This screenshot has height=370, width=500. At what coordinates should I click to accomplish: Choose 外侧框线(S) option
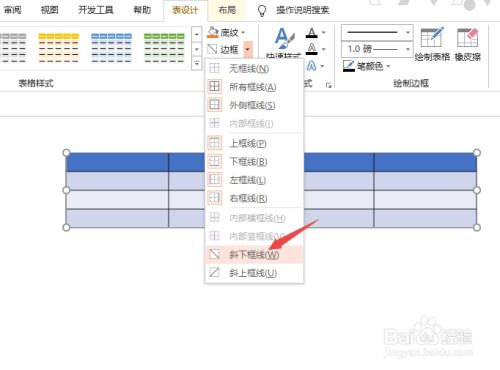(x=254, y=105)
